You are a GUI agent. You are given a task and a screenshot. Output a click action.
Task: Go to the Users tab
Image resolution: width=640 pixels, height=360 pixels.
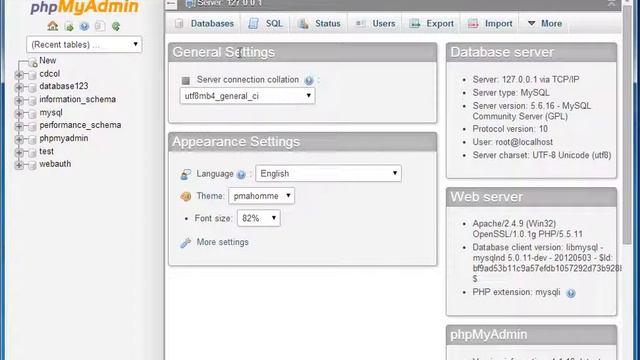[x=375, y=24]
